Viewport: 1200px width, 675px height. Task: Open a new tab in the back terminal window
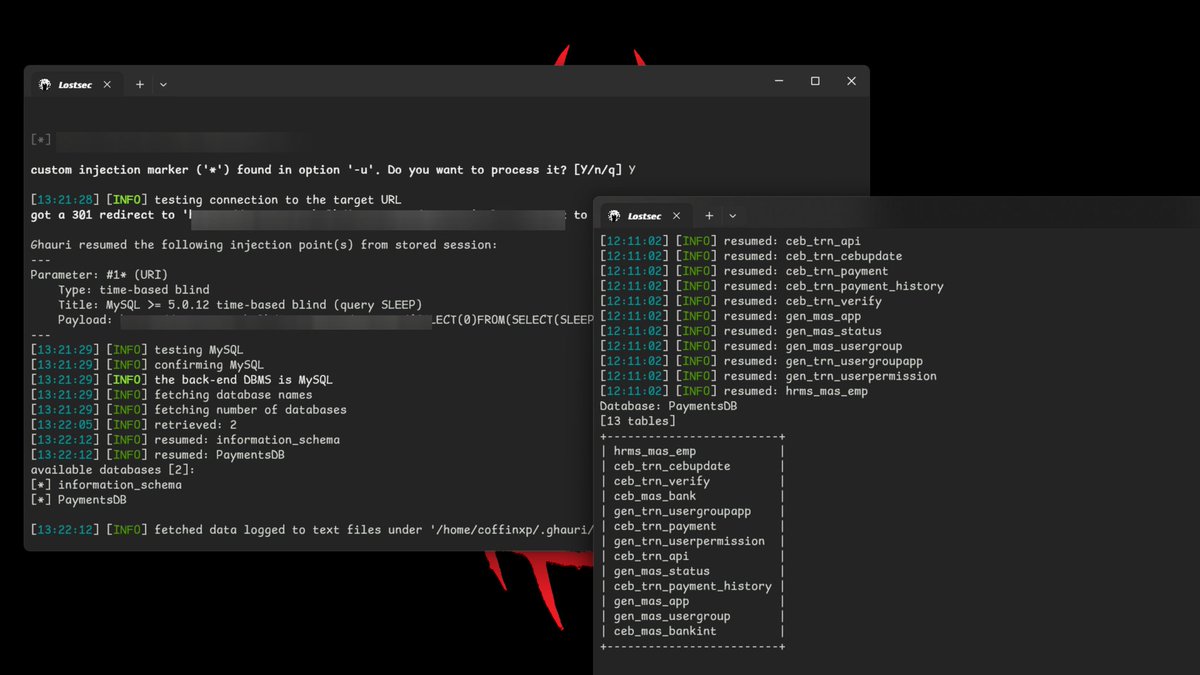click(x=140, y=85)
